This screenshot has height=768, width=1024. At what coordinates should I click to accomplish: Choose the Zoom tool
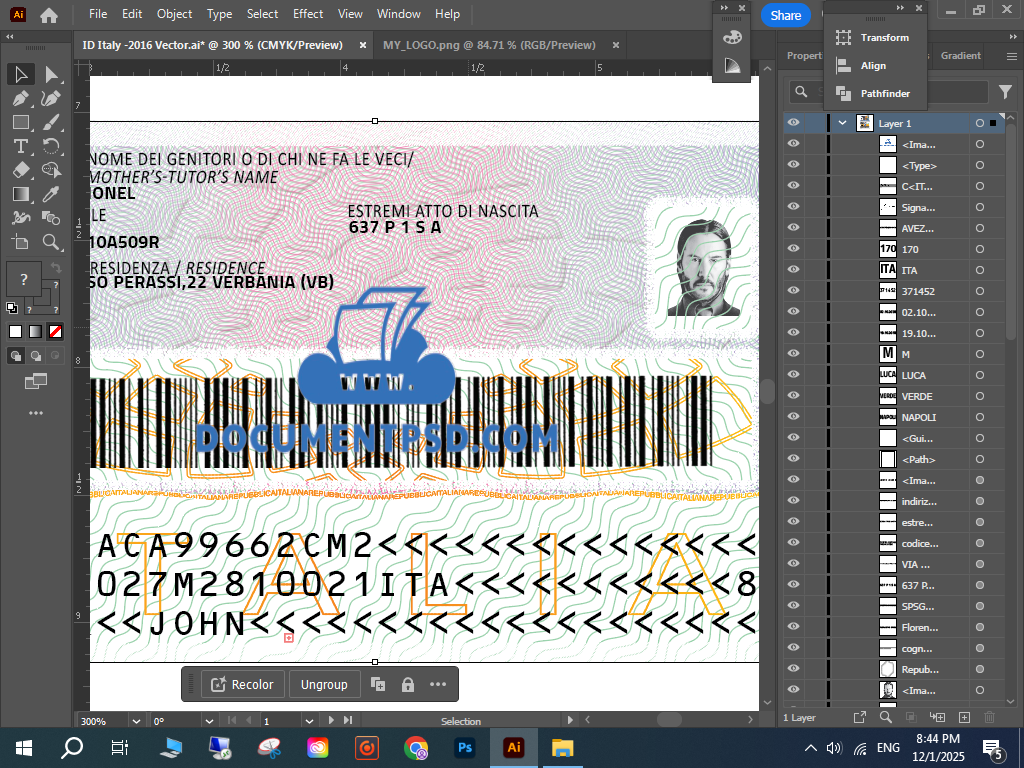(51, 242)
